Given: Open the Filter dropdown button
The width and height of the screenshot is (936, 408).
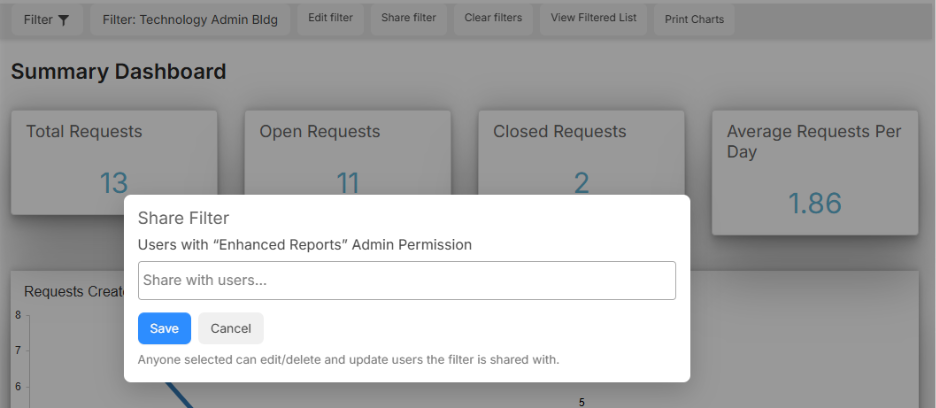Looking at the screenshot, I should (x=47, y=20).
